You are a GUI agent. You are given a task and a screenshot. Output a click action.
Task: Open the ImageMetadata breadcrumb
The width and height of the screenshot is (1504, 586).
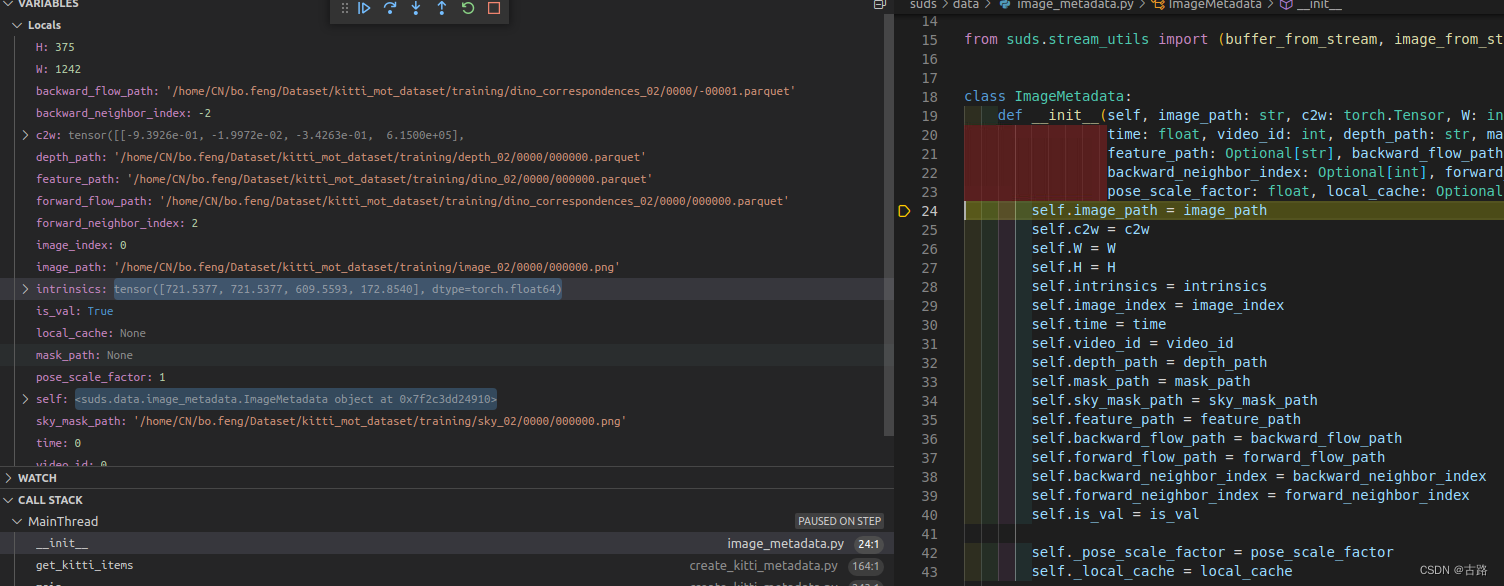[x=1215, y=5]
